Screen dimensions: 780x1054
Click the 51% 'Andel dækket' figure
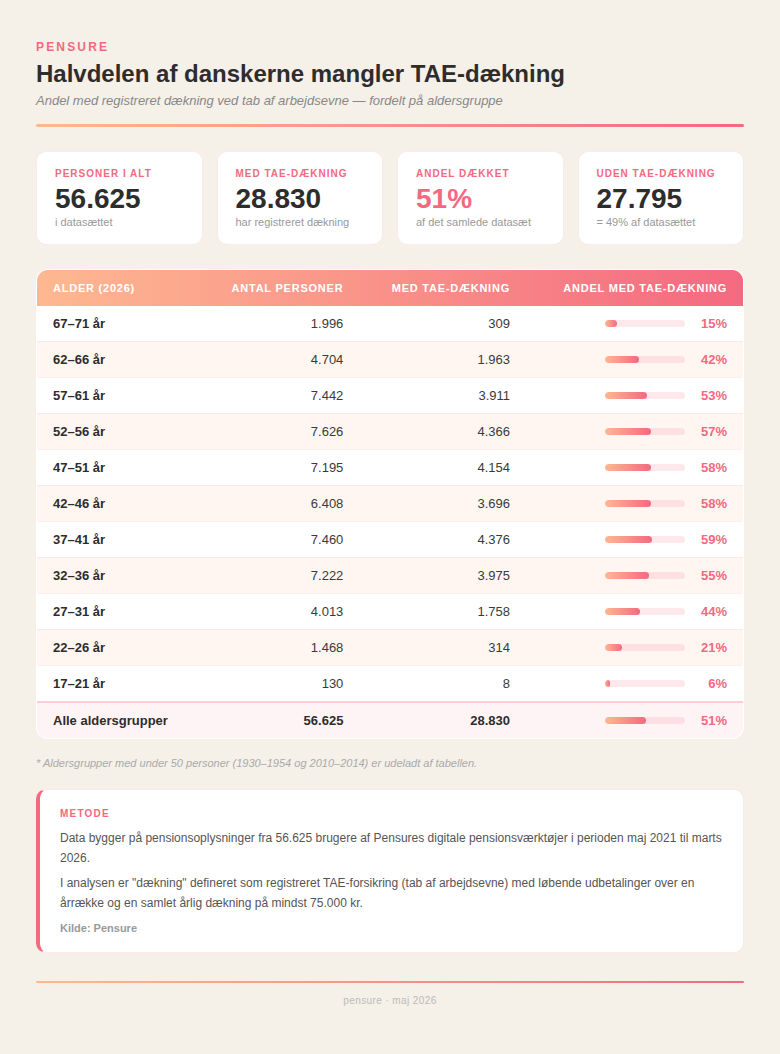444,199
